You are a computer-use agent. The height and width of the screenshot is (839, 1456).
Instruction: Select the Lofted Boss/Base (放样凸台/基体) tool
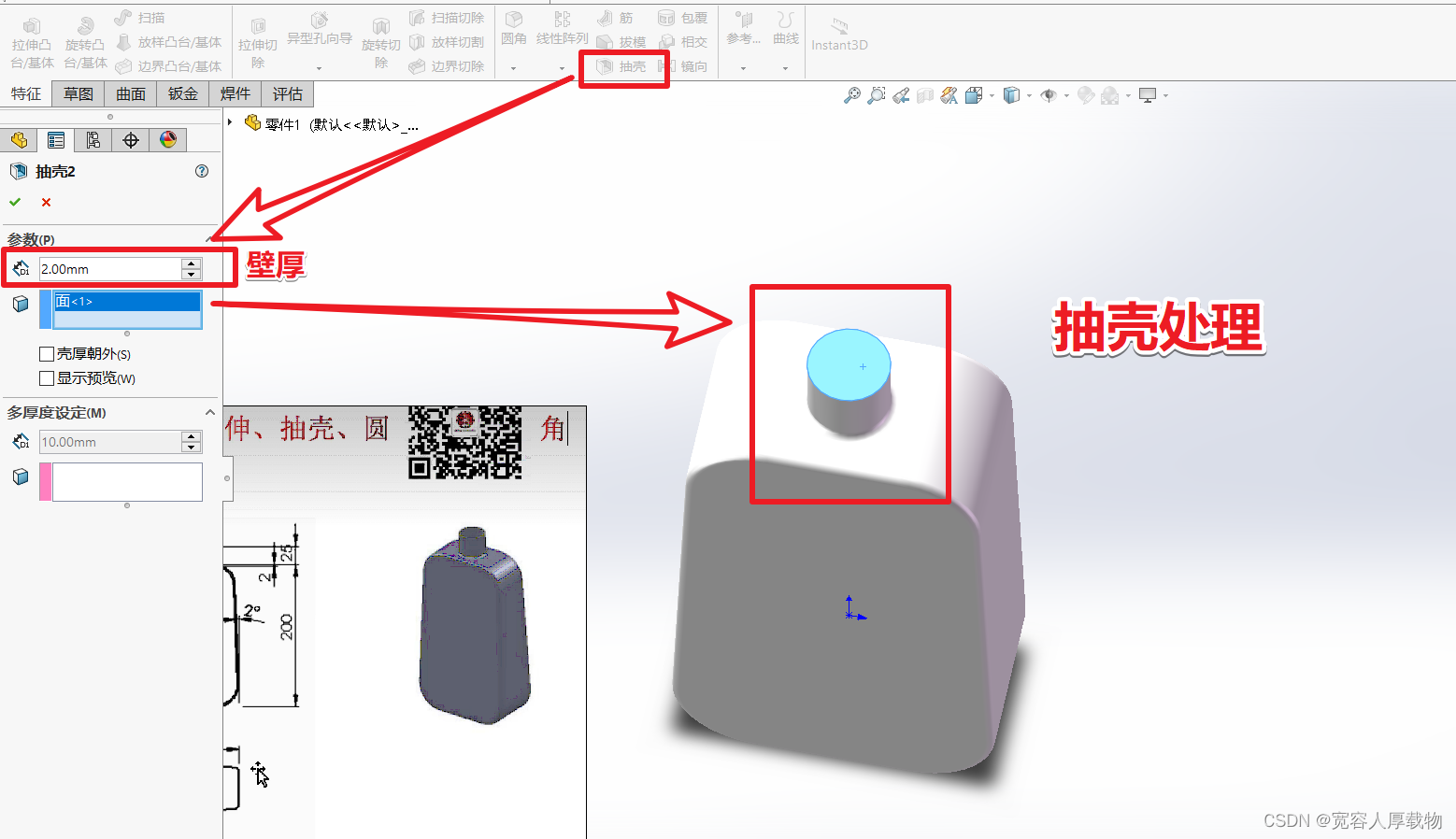click(x=168, y=42)
